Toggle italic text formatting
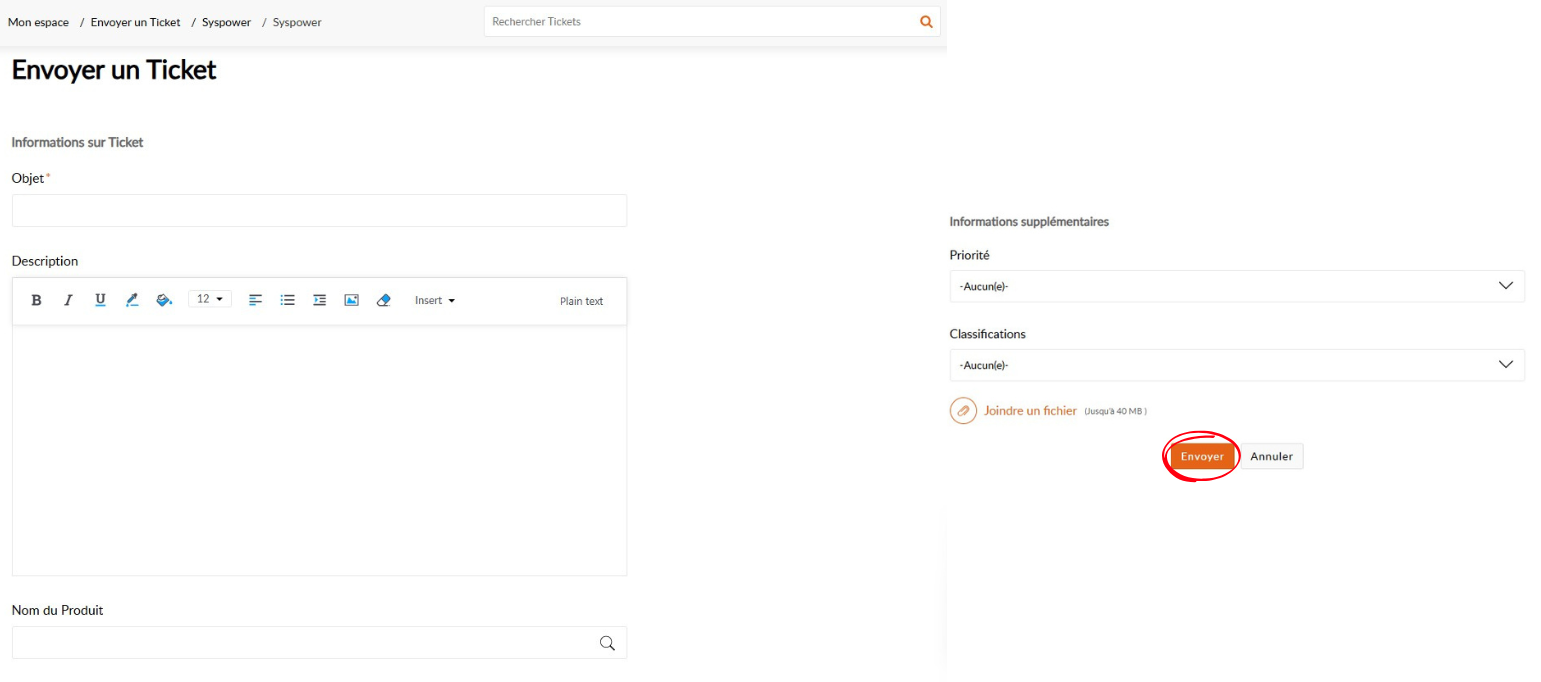This screenshot has width=1541, height=682. (68, 300)
